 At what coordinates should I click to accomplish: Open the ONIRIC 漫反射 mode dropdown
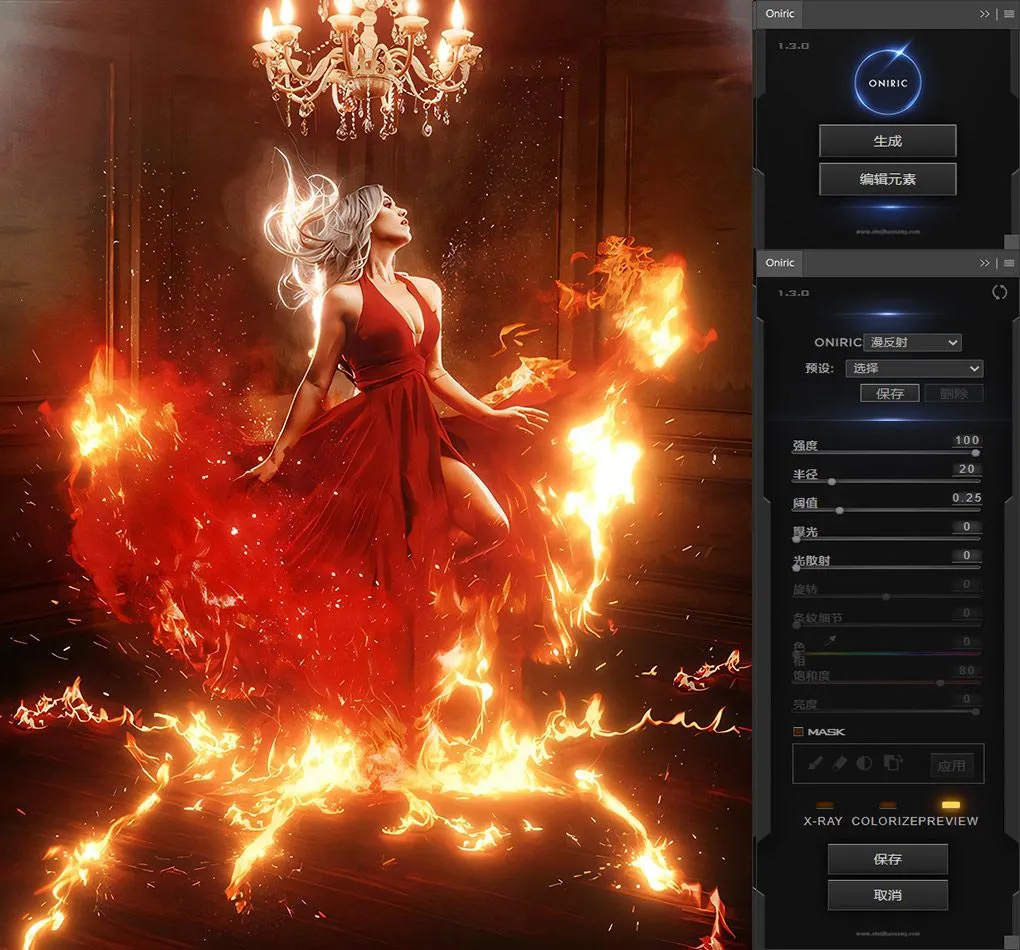912,342
